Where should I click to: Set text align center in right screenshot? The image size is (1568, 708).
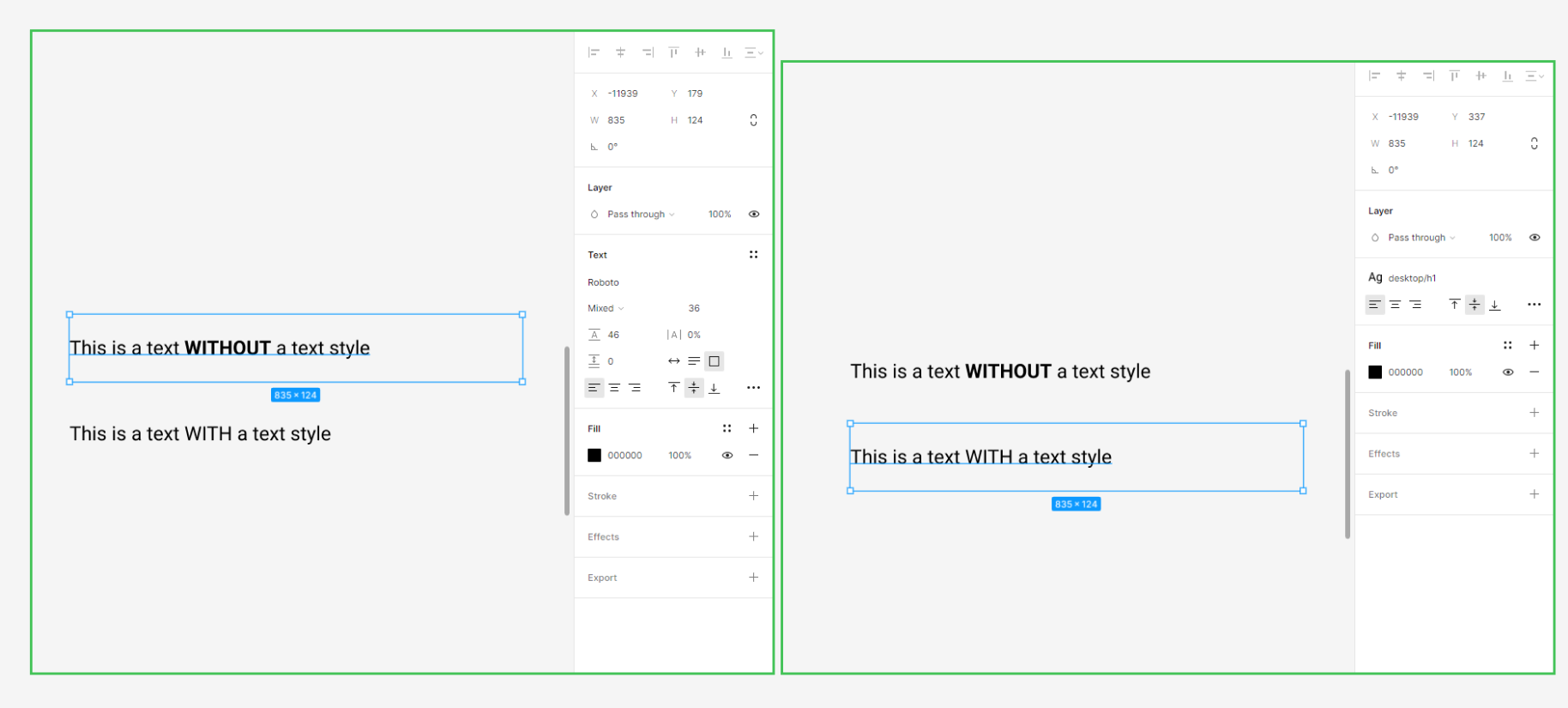pos(1395,305)
